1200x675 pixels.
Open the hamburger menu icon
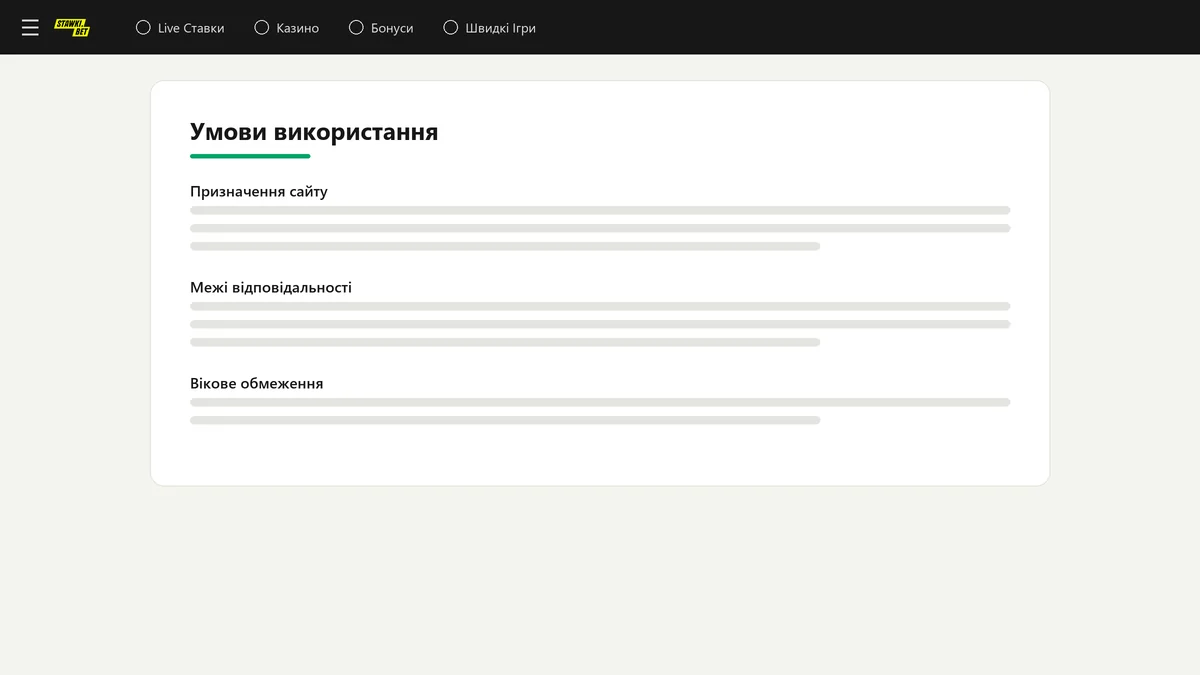click(x=30, y=28)
